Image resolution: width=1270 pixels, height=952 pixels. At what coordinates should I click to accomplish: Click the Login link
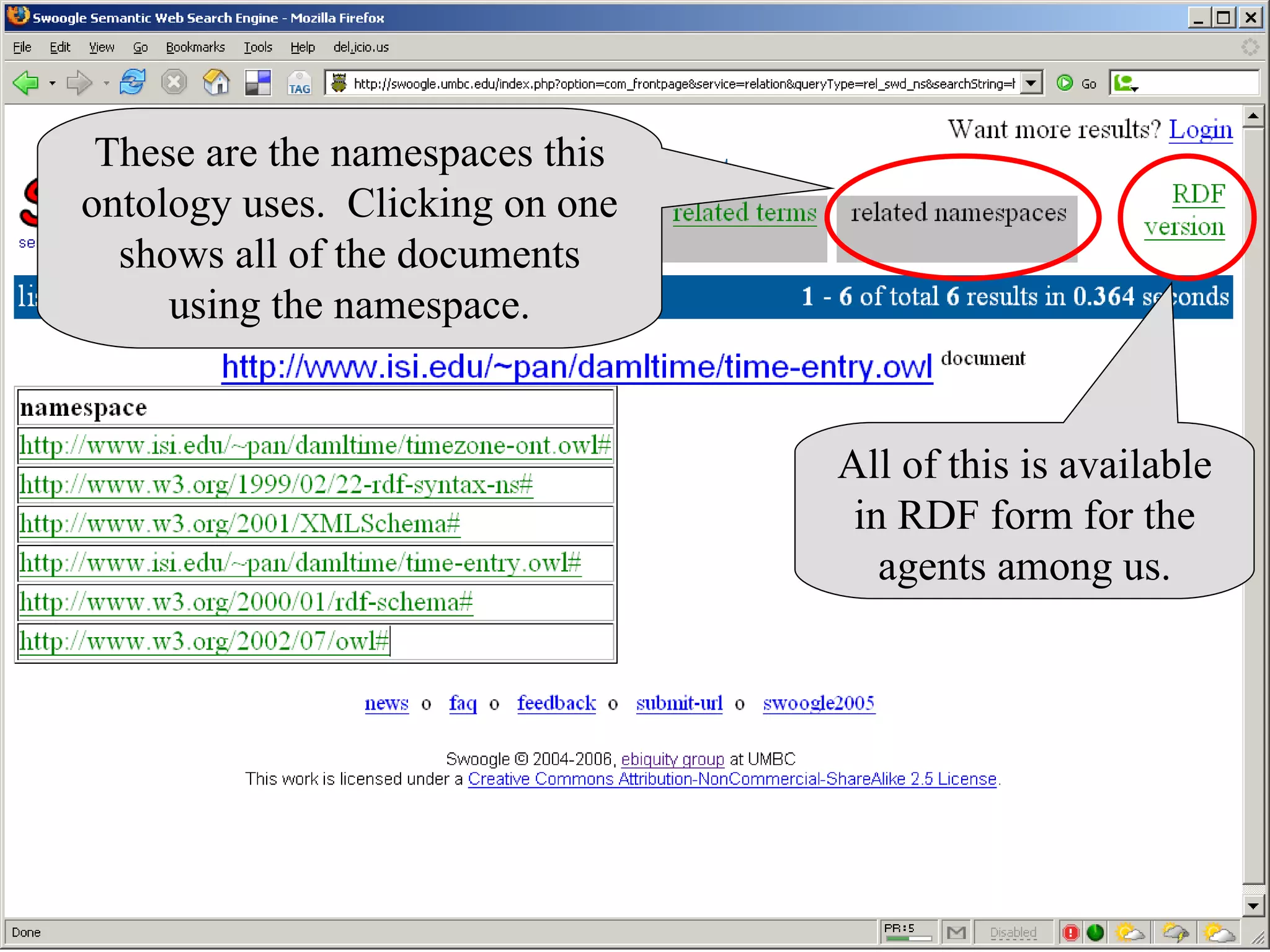point(1201,129)
